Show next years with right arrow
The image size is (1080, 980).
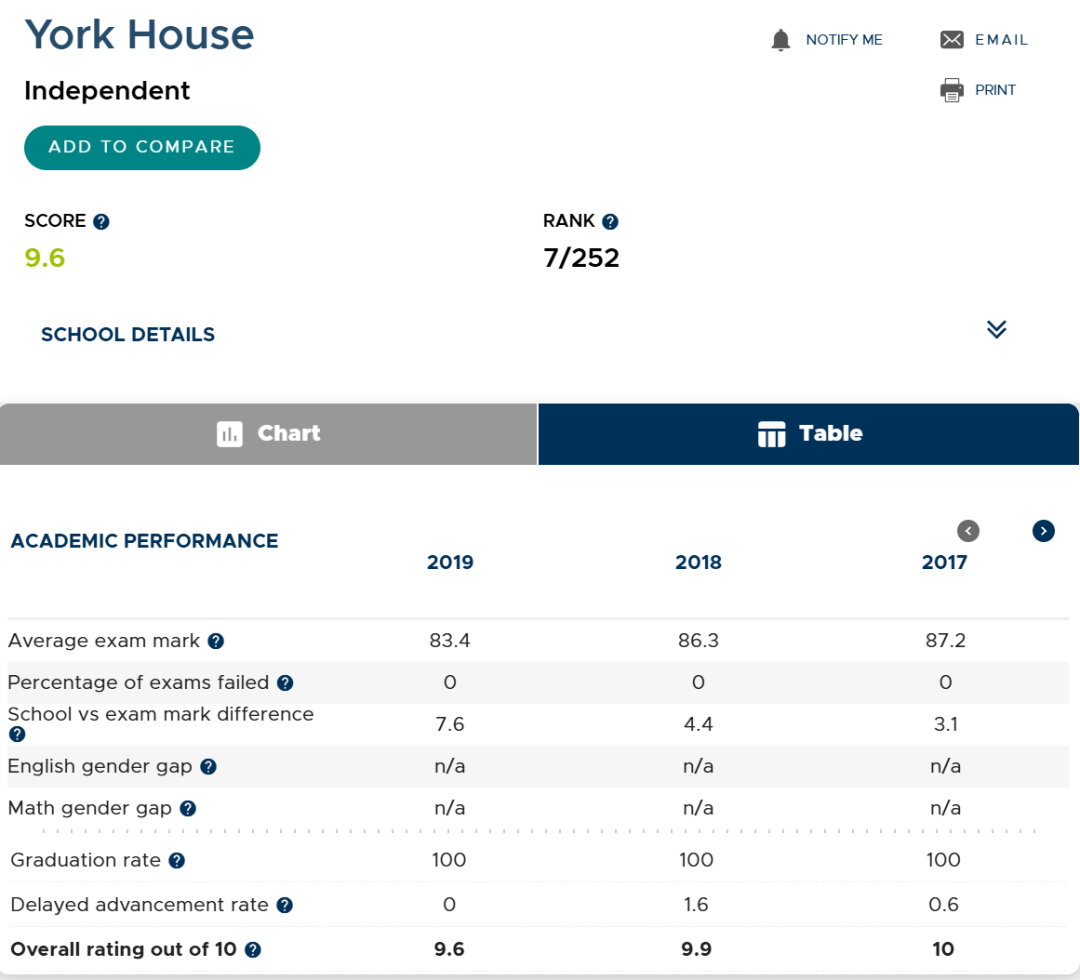[x=1043, y=531]
